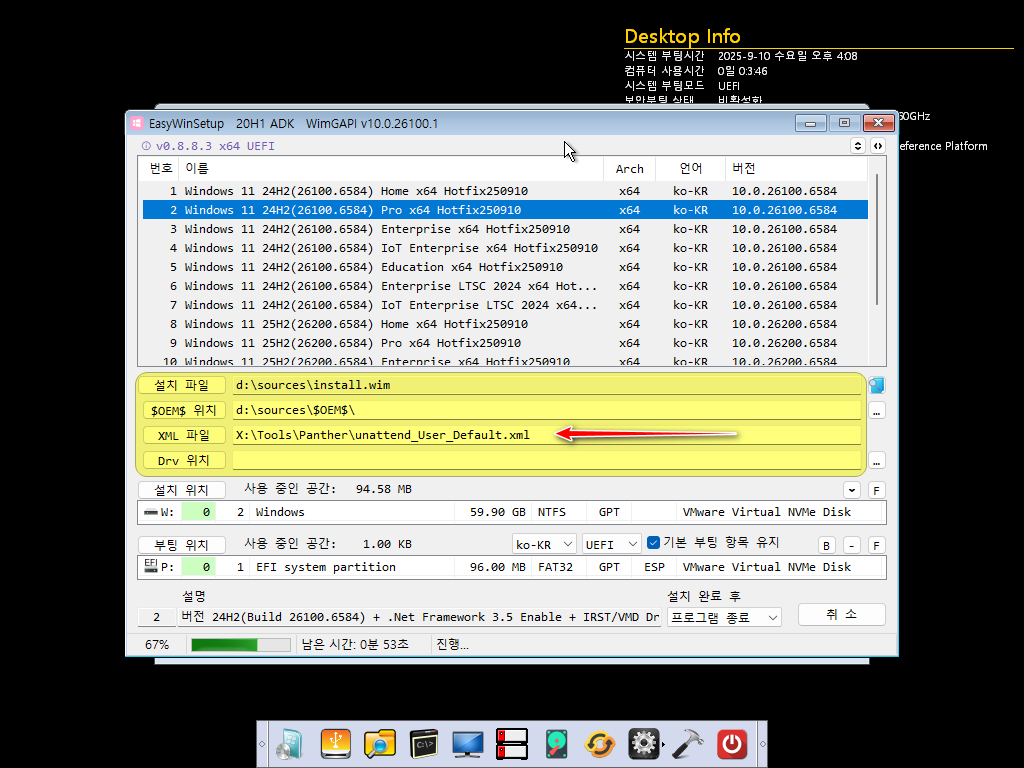Click the F button for install location
Image resolution: width=1024 pixels, height=768 pixels.
(x=876, y=490)
